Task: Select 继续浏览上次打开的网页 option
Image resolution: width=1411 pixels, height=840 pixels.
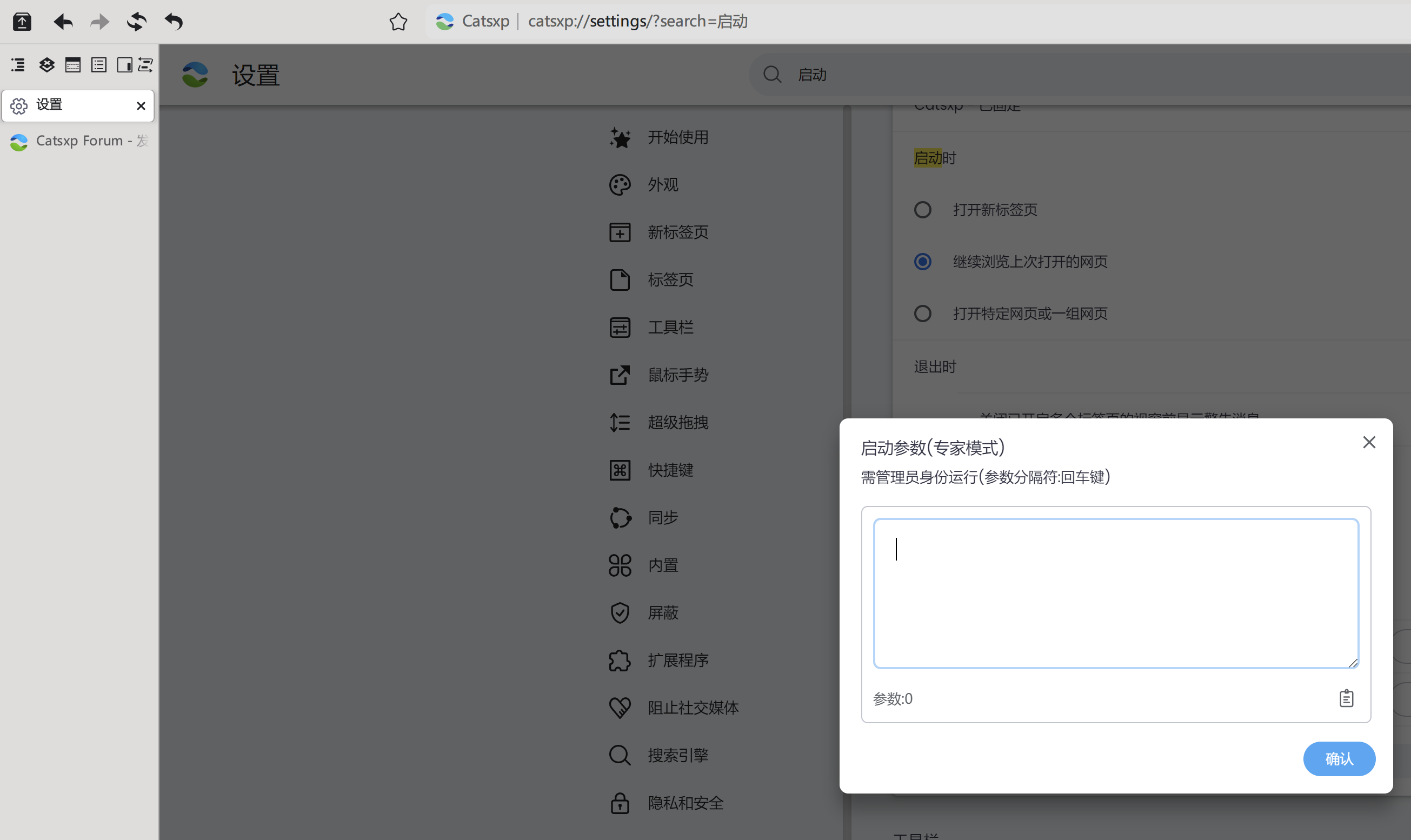Action: [922, 261]
